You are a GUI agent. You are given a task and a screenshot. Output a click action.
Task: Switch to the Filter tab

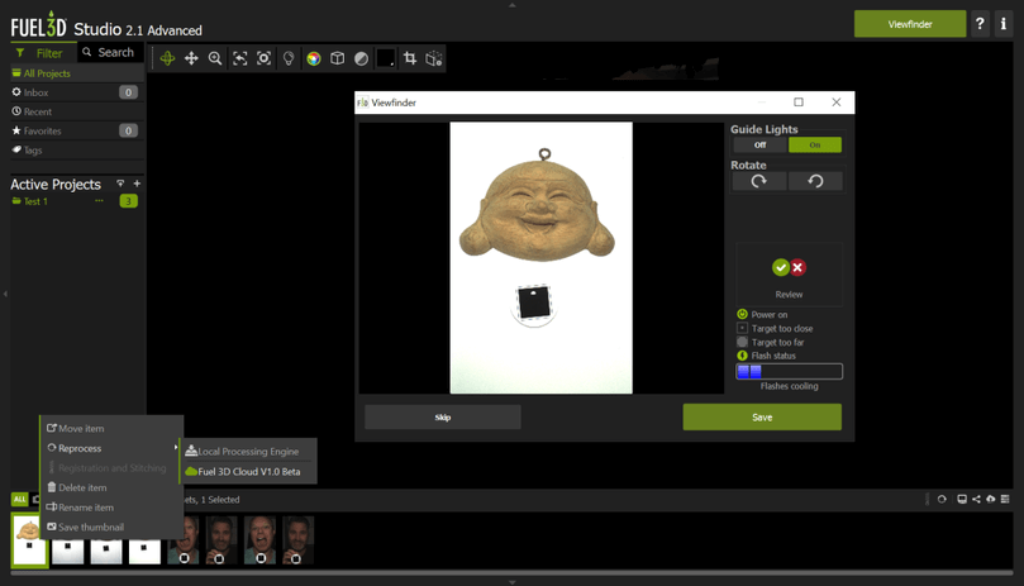[42, 52]
